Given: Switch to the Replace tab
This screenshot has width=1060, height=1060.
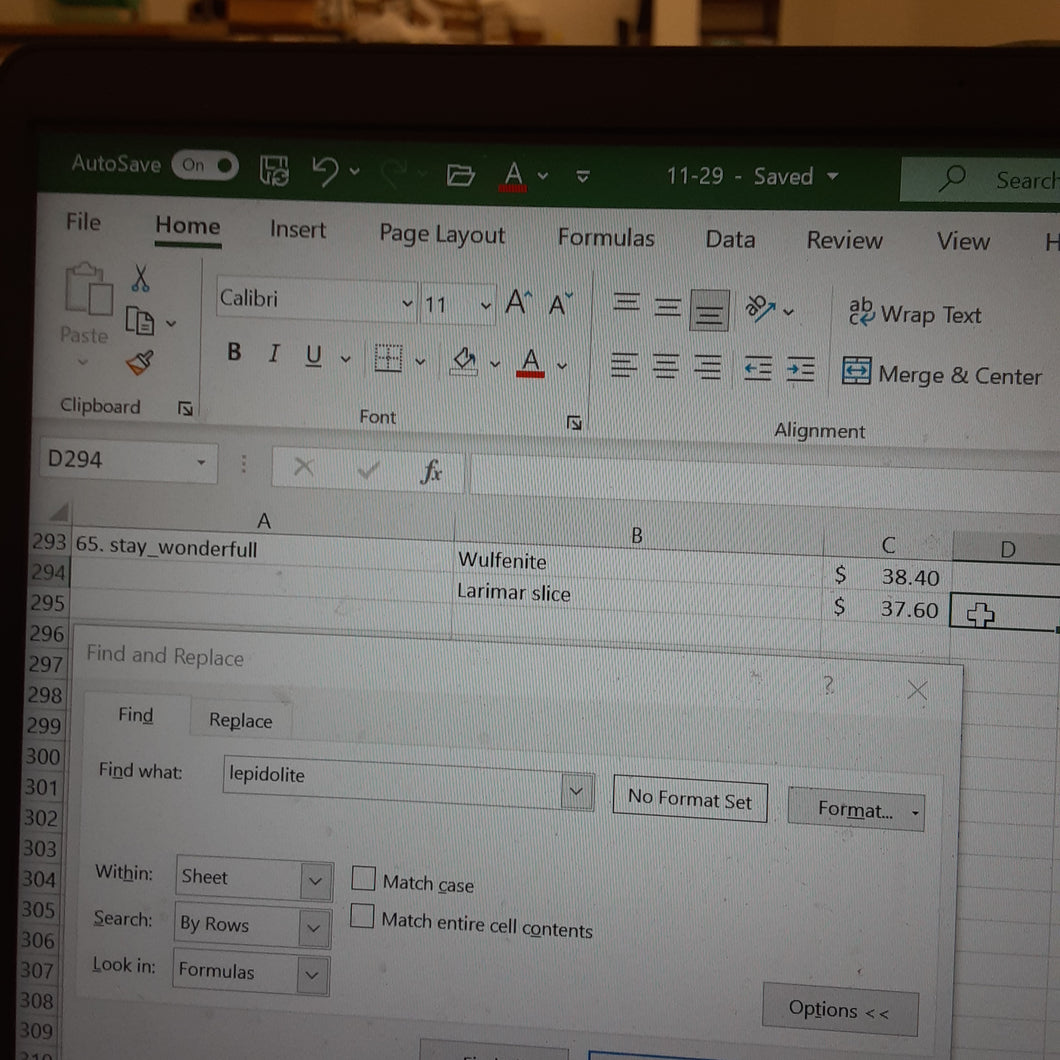Looking at the screenshot, I should 241,721.
